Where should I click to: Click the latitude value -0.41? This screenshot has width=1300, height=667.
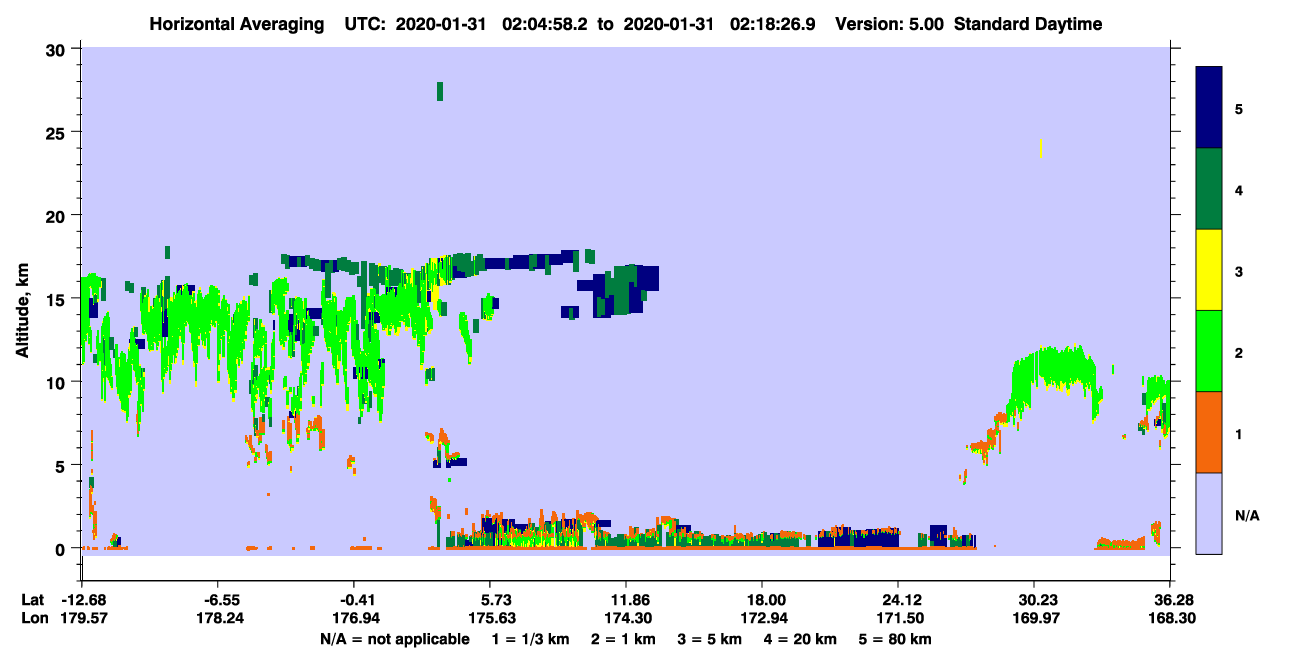click(354, 600)
